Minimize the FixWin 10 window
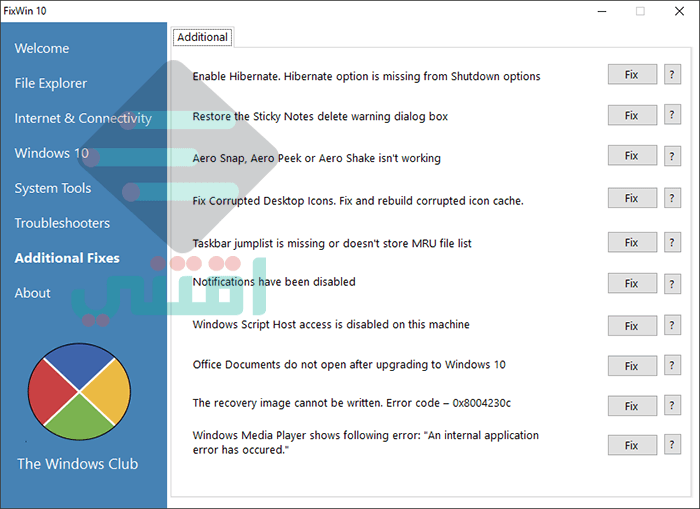 pyautogui.click(x=602, y=11)
